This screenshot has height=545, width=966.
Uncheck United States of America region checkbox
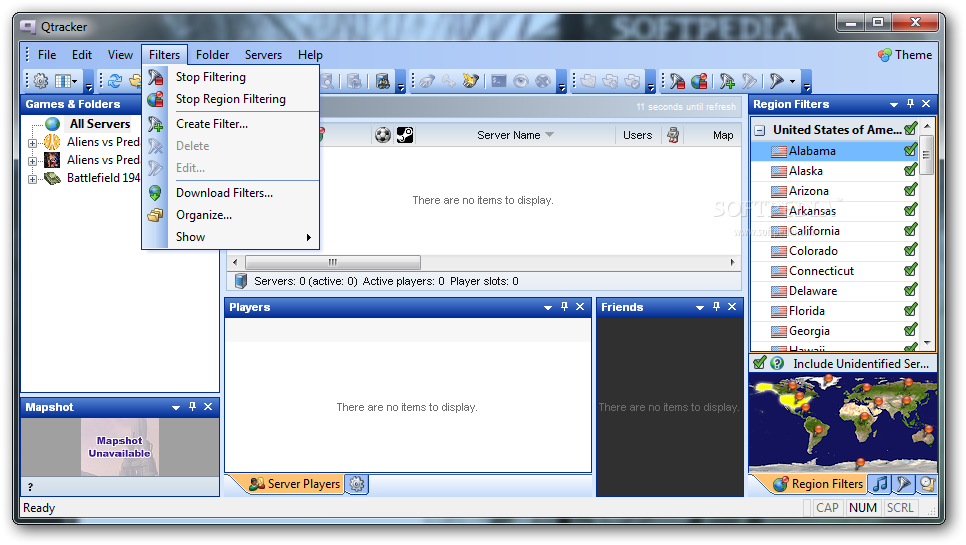911,129
